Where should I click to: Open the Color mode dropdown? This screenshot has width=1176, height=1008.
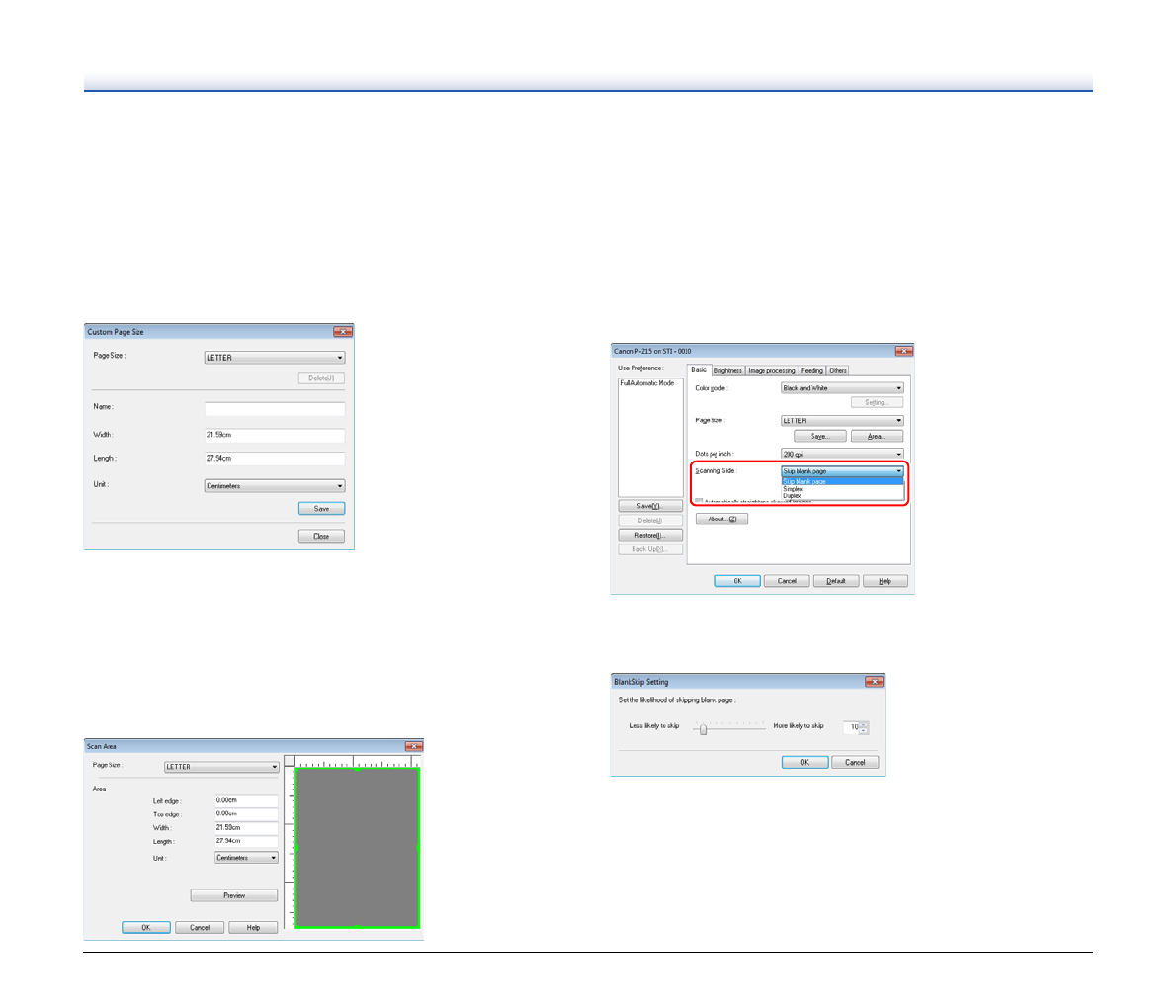pos(842,388)
